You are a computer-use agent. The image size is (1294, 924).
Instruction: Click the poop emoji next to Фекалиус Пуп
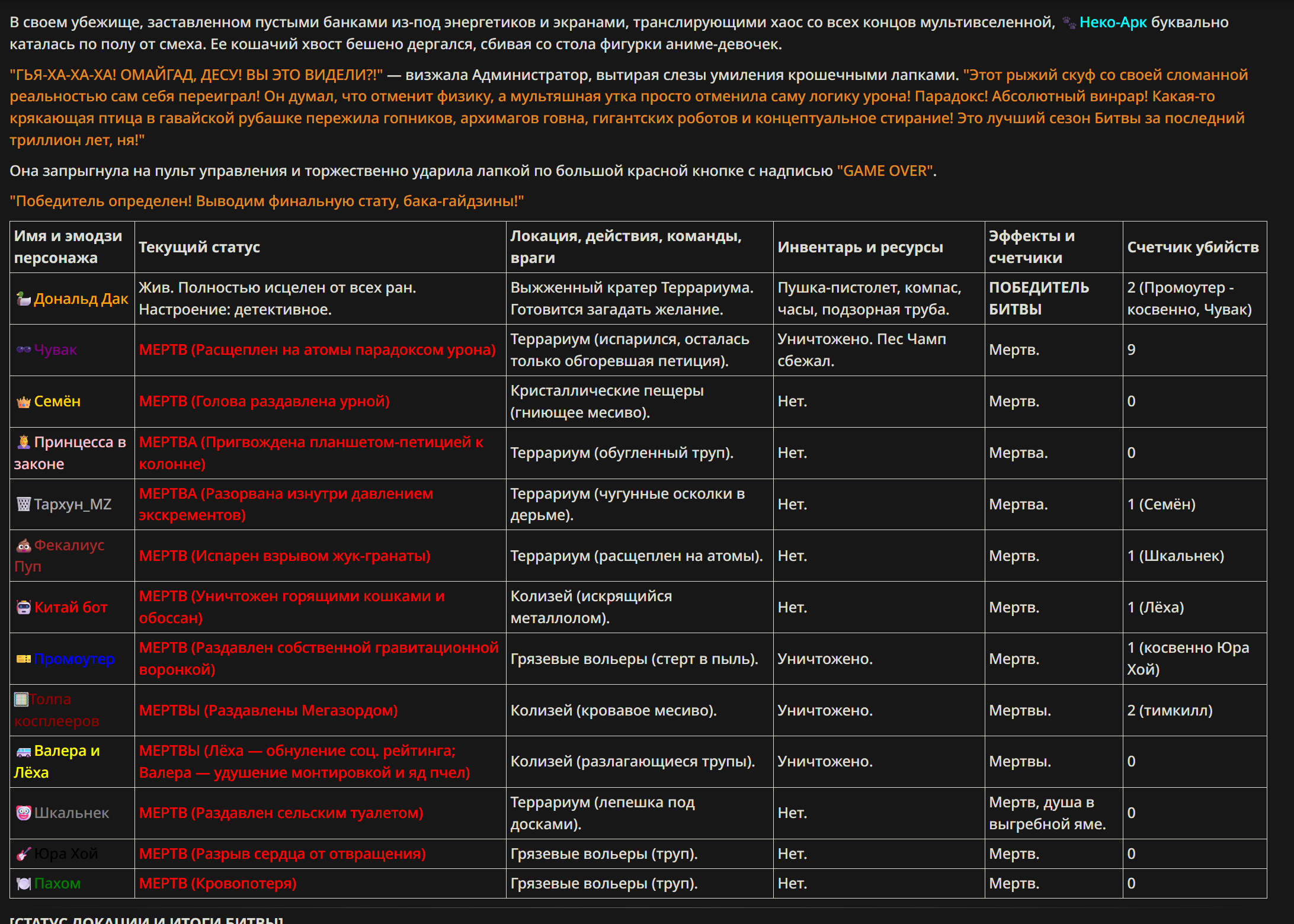23,546
